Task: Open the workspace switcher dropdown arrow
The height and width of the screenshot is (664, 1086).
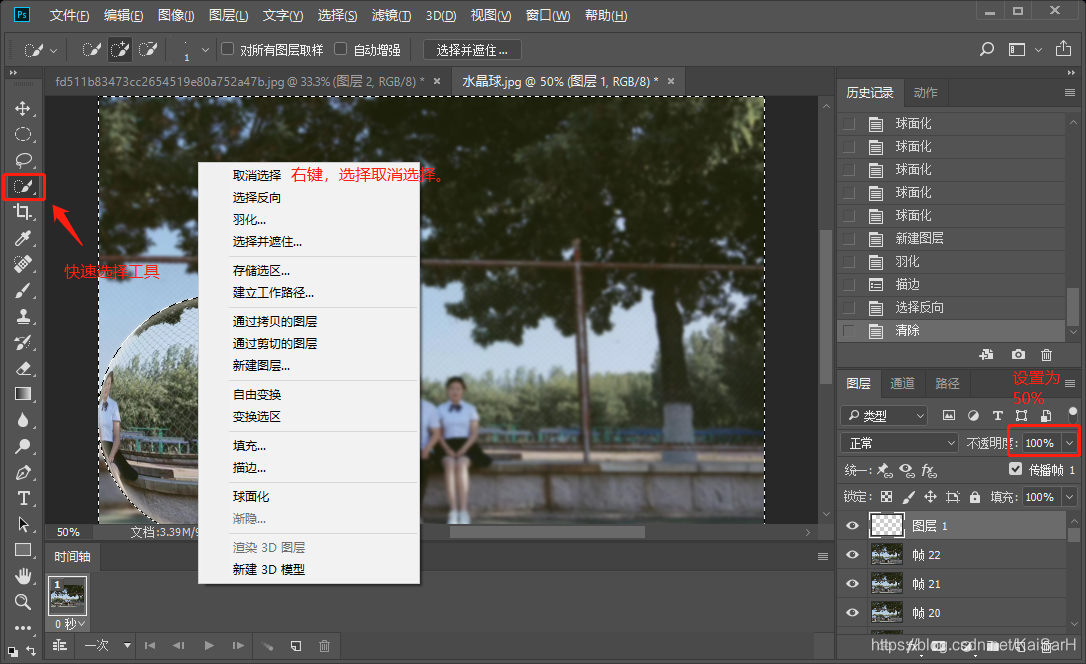Action: point(1038,50)
